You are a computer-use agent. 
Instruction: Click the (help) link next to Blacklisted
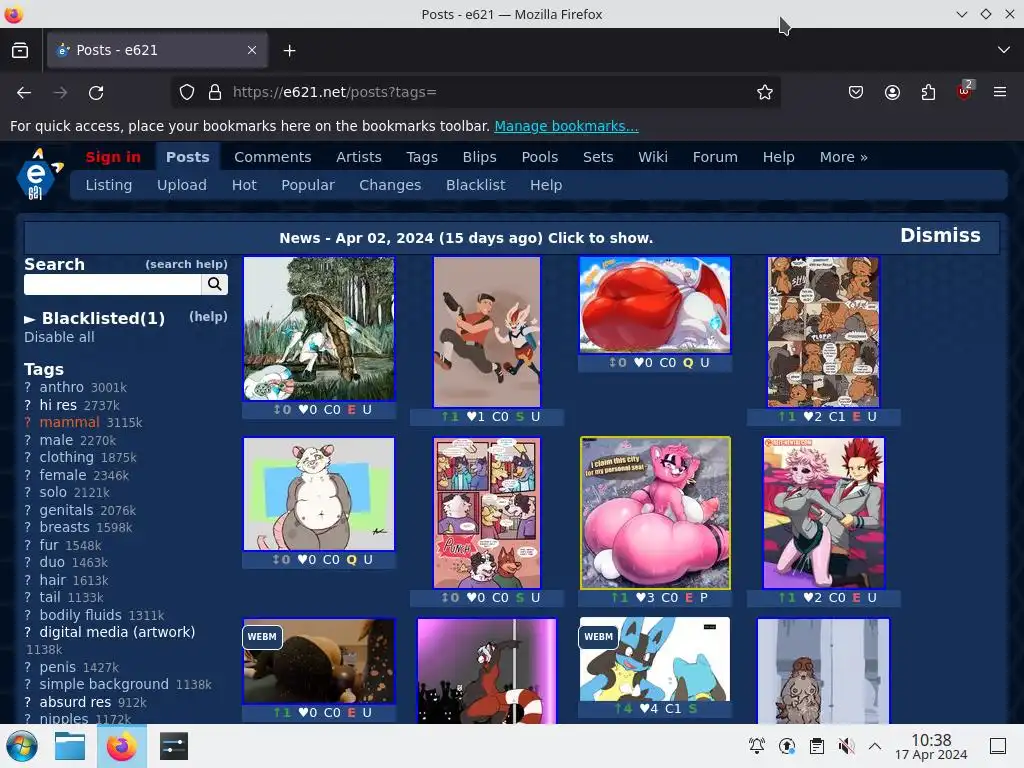click(208, 316)
